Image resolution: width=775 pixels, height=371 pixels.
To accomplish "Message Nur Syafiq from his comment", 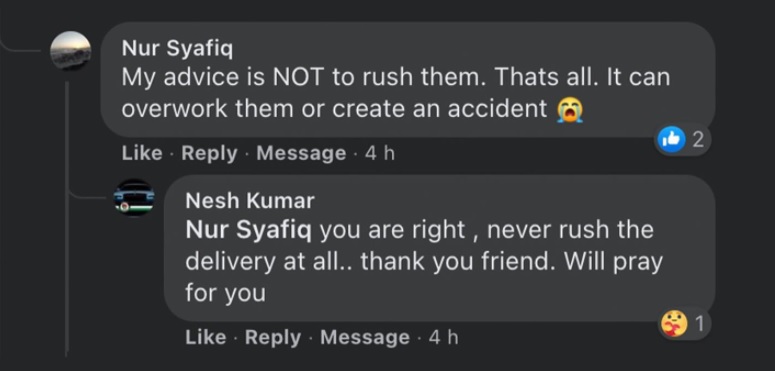I will pos(301,153).
